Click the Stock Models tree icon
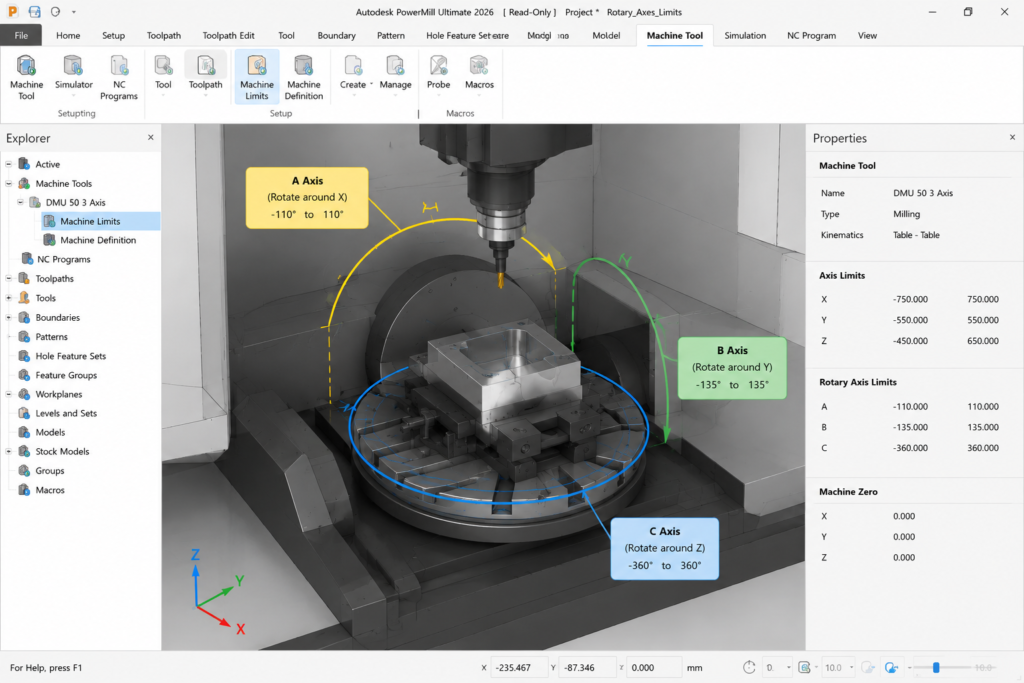 pyautogui.click(x=24, y=451)
